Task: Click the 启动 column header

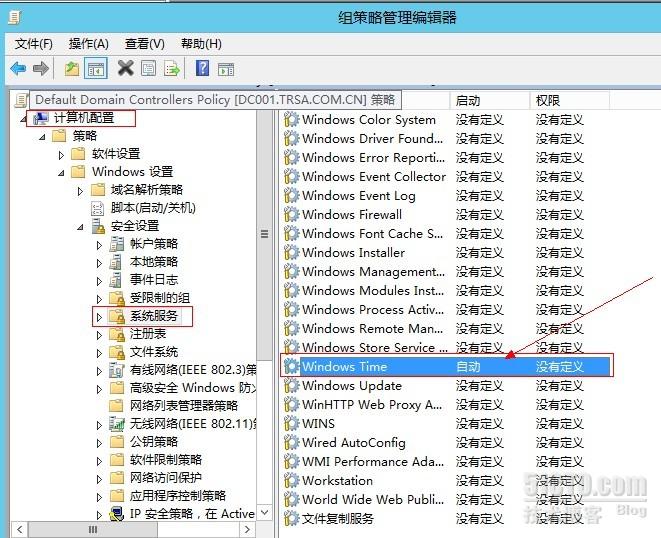Action: [489, 100]
